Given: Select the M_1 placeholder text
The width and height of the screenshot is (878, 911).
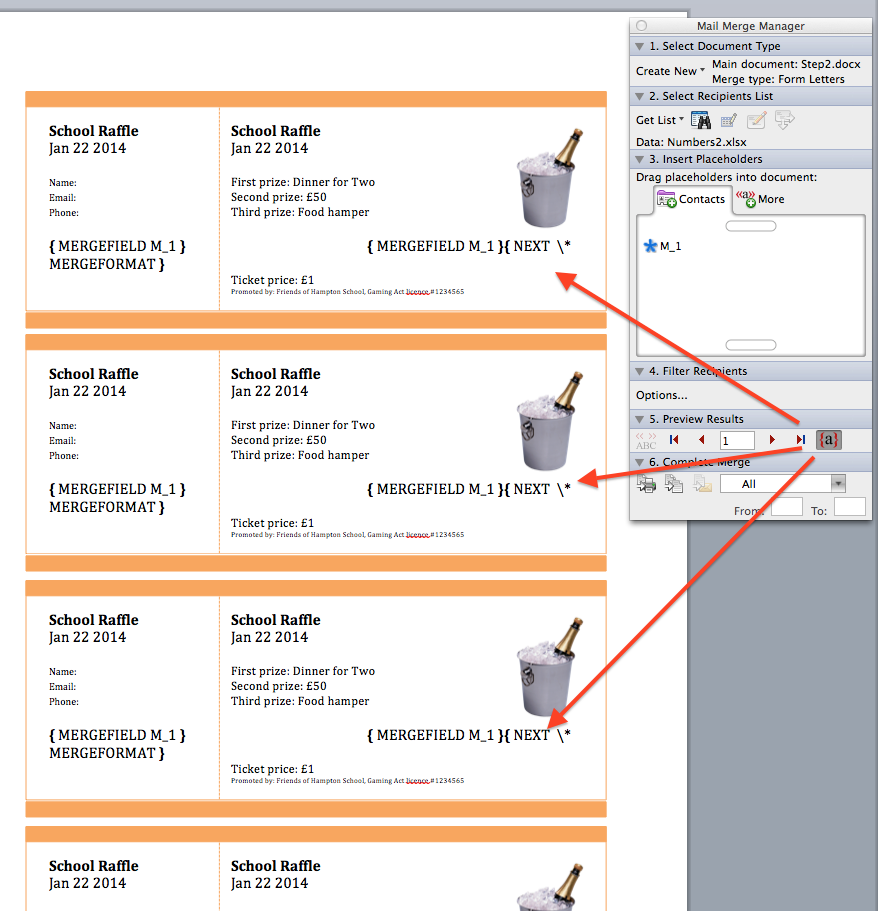Looking at the screenshot, I should [x=671, y=246].
